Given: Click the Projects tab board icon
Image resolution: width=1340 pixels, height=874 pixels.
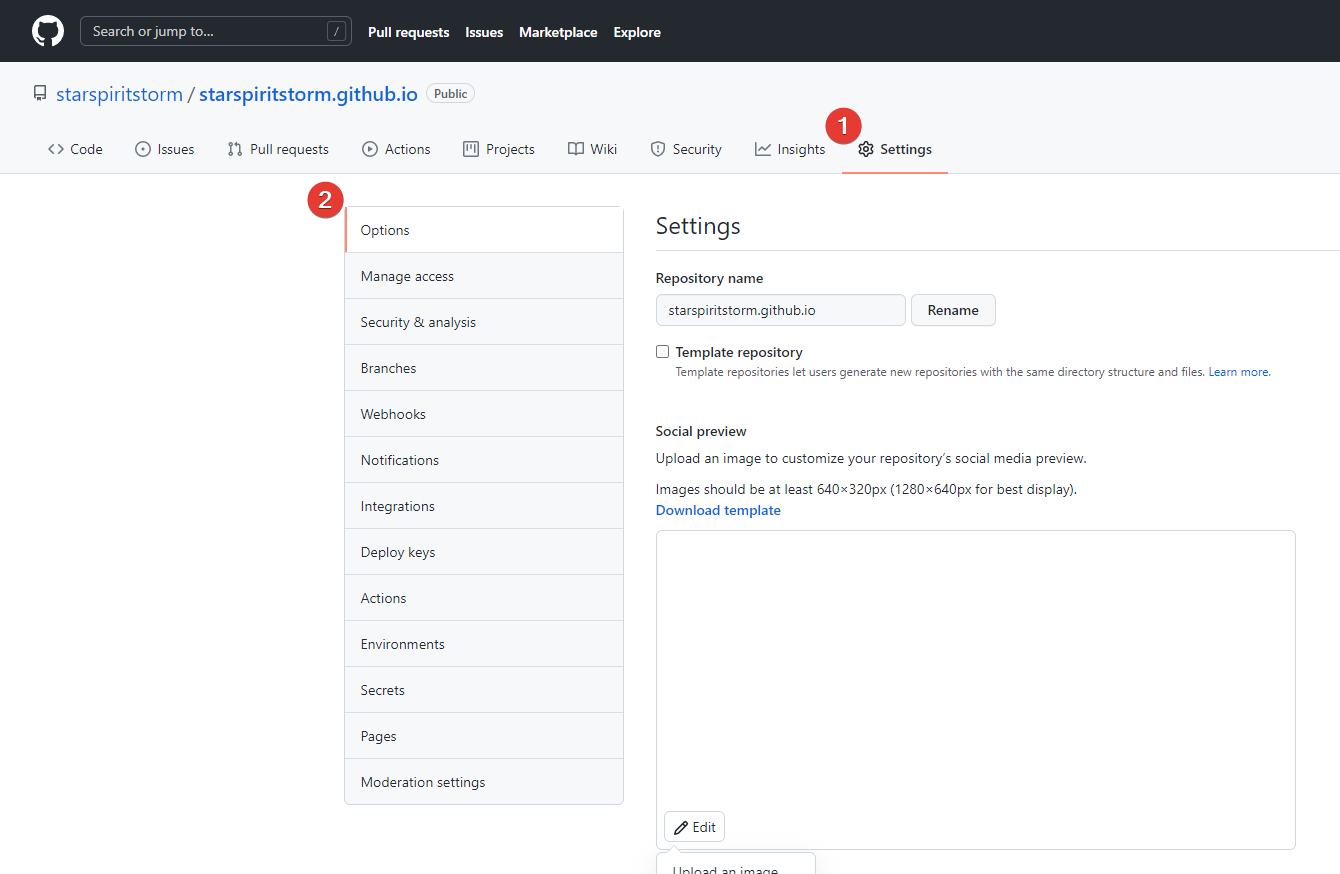Looking at the screenshot, I should pos(471,149).
